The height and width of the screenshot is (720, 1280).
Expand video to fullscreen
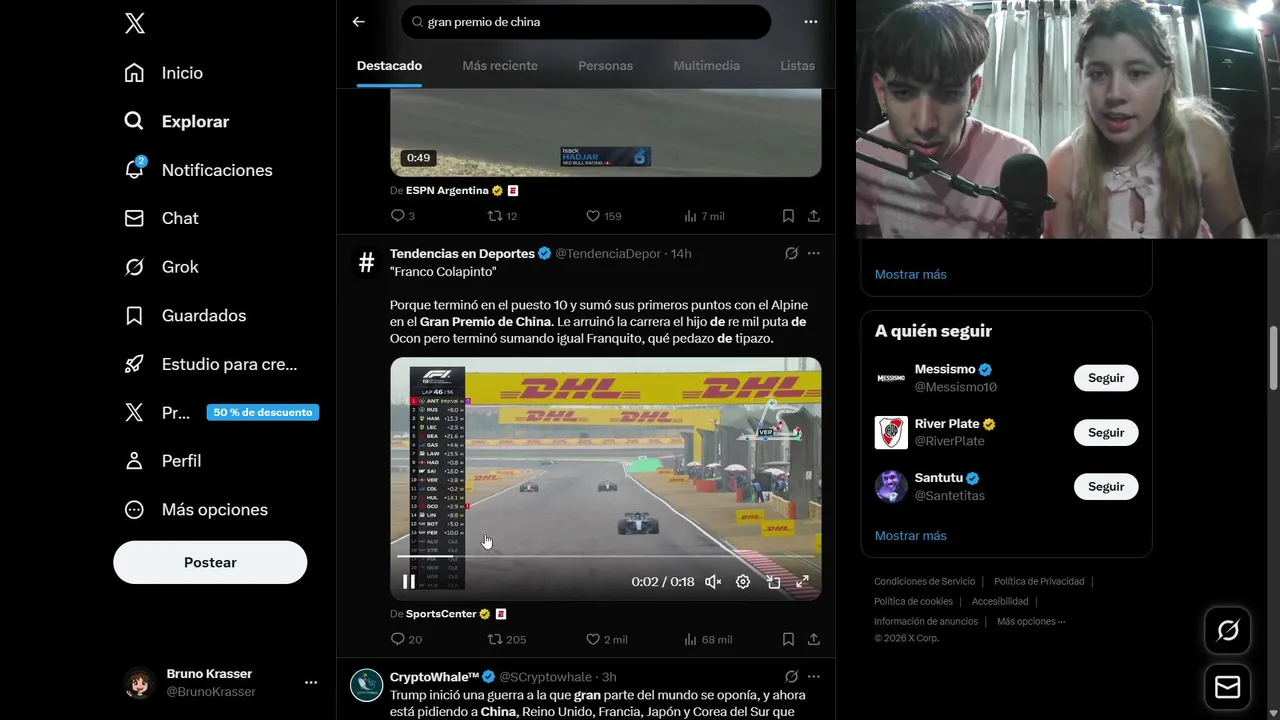click(x=802, y=582)
